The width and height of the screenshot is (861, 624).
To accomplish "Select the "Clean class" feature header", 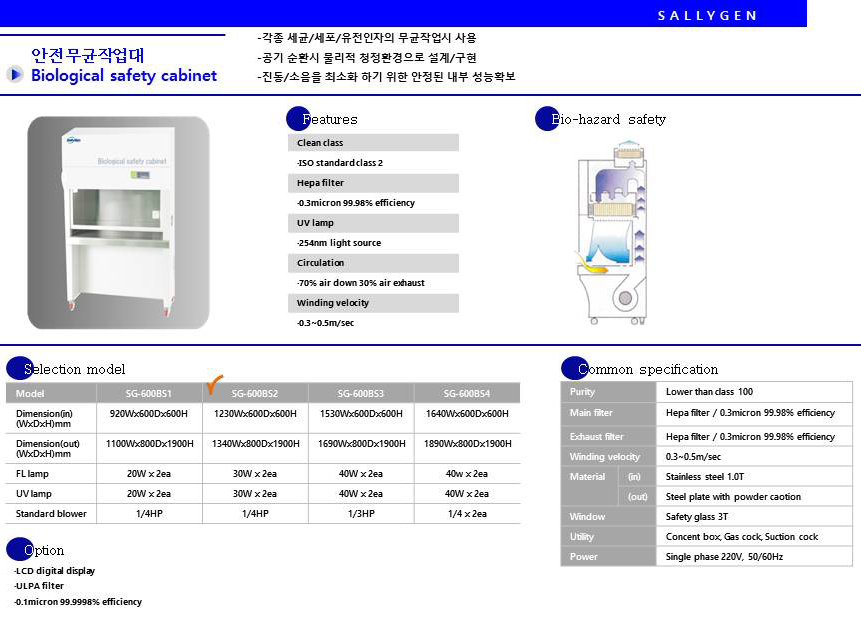I will [x=373, y=143].
